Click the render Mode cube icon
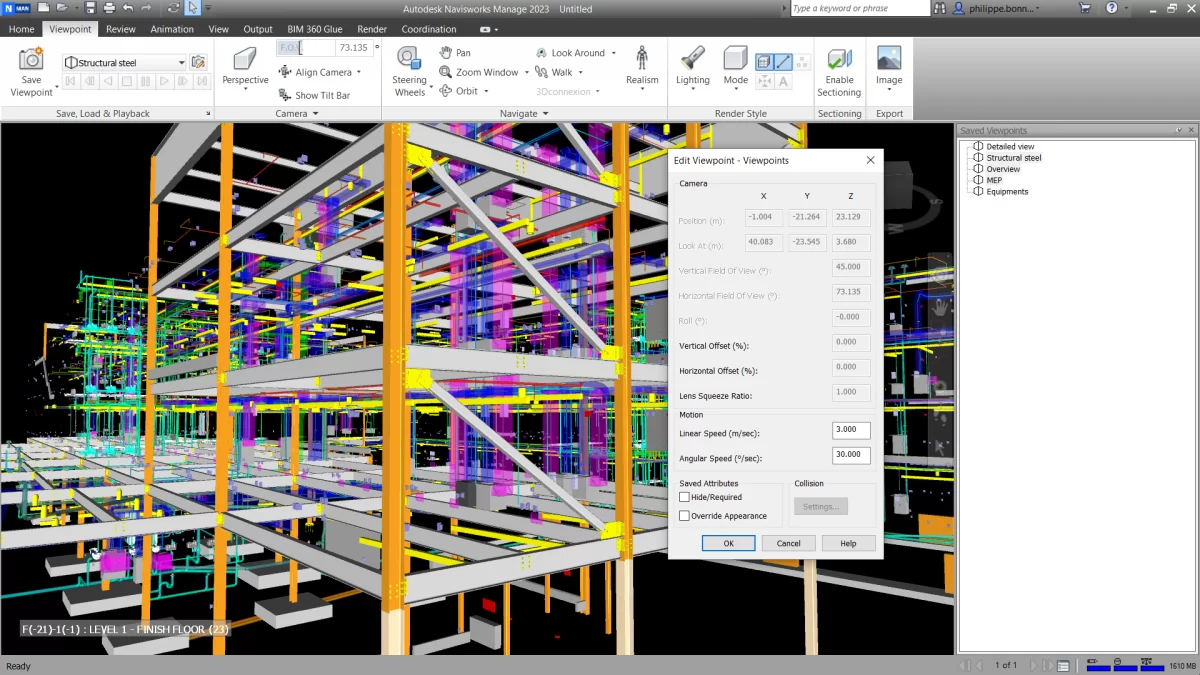This screenshot has width=1200, height=675. 735,58
